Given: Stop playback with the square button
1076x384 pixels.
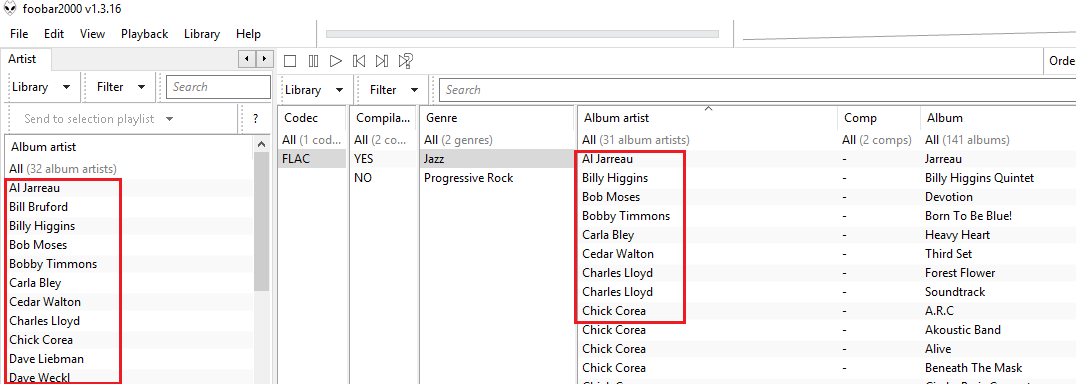Looking at the screenshot, I should pos(290,61).
